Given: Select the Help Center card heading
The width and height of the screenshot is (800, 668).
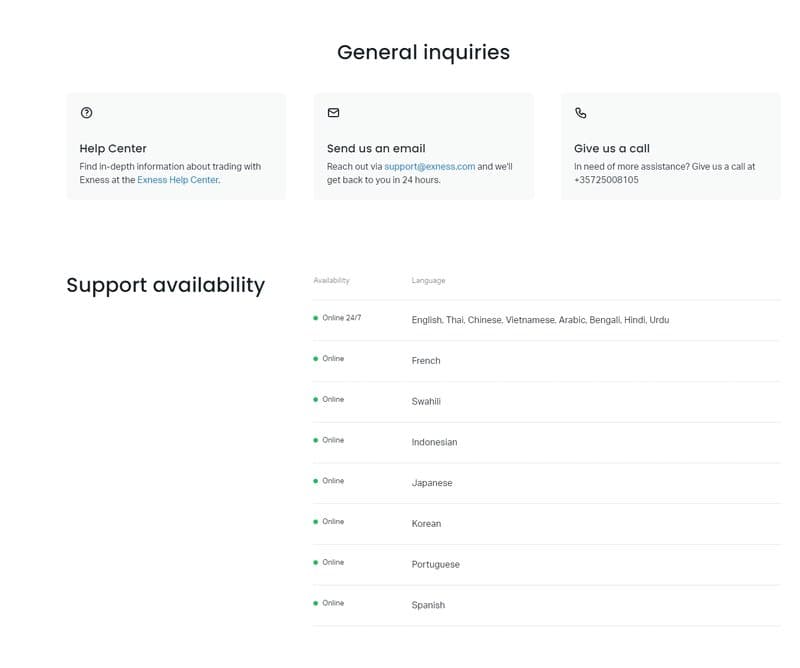Looking at the screenshot, I should 113,148.
